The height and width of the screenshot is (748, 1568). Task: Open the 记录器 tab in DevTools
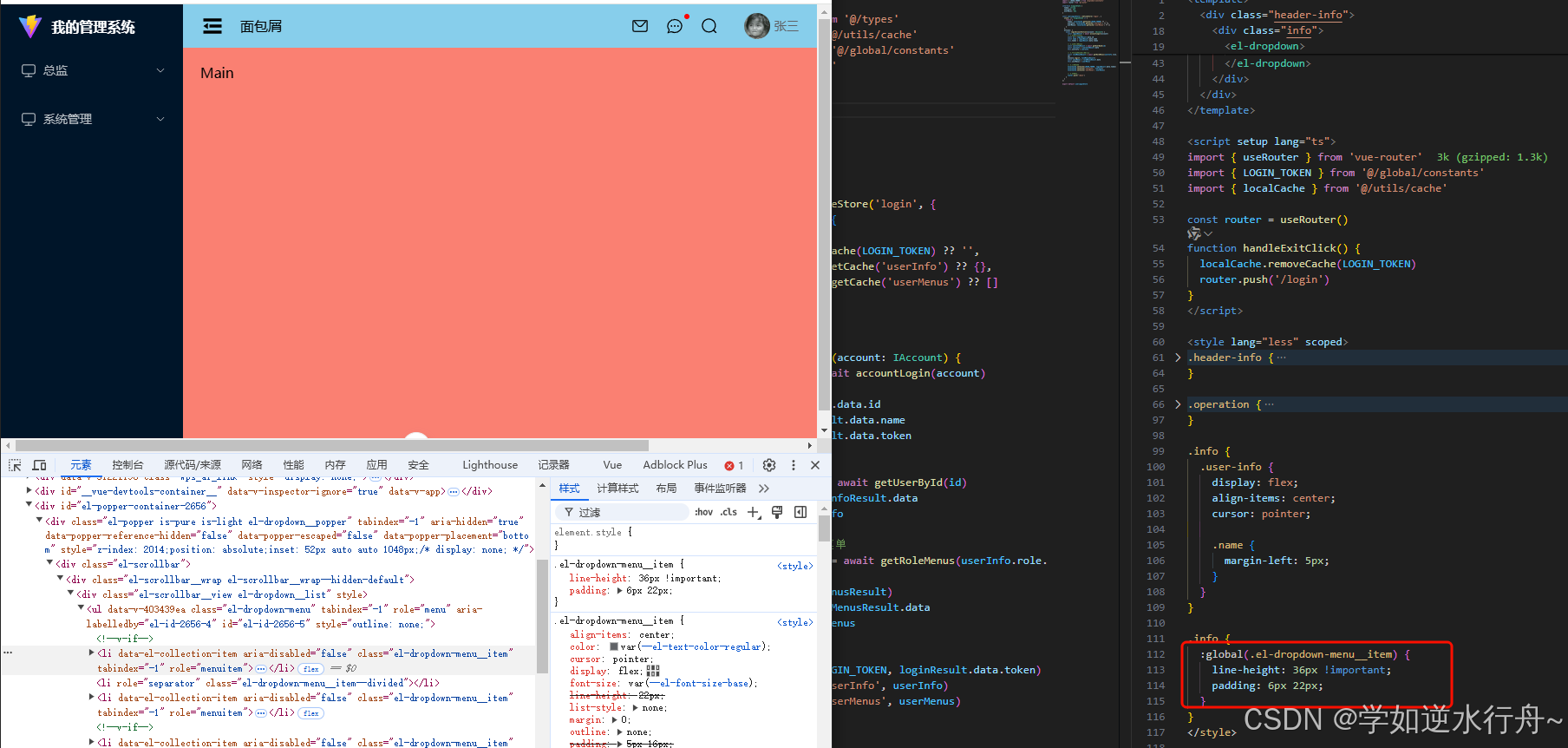pos(553,465)
